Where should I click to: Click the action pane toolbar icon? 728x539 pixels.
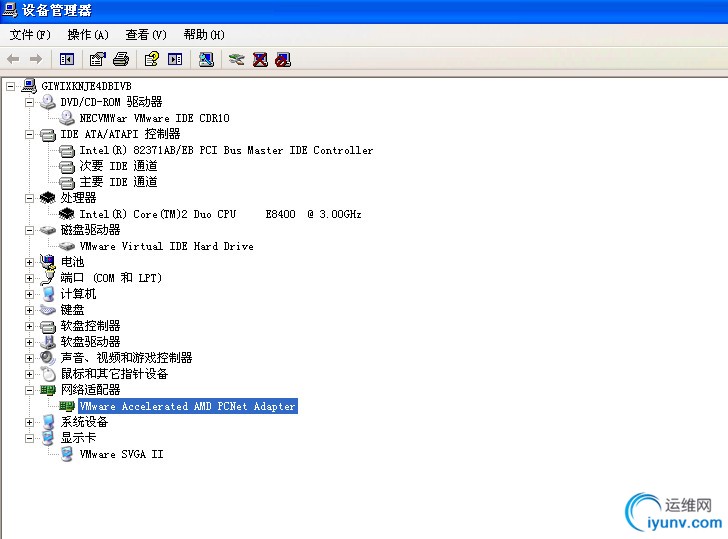click(x=175, y=59)
